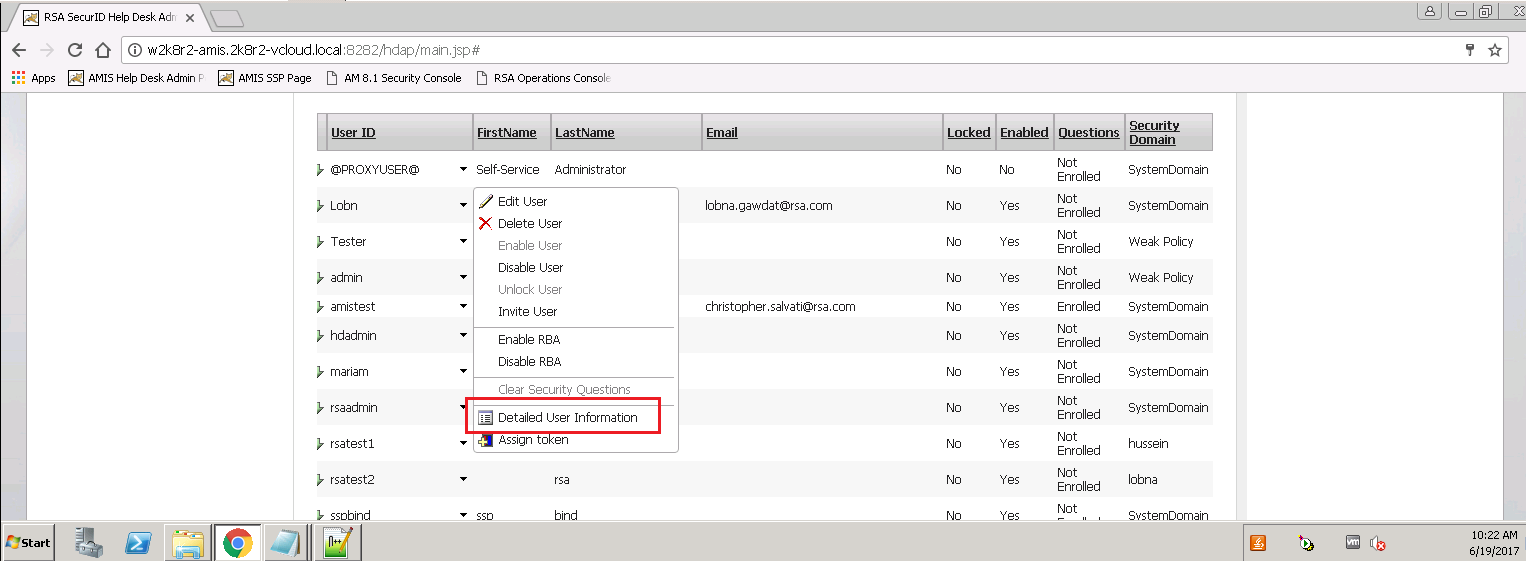1526x561 pixels.
Task: Expand the amistest row triangle
Action: (x=321, y=307)
